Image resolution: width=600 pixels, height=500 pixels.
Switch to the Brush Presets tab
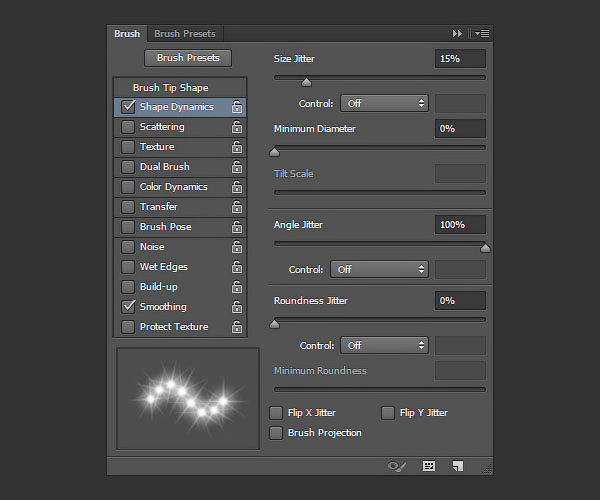185,34
